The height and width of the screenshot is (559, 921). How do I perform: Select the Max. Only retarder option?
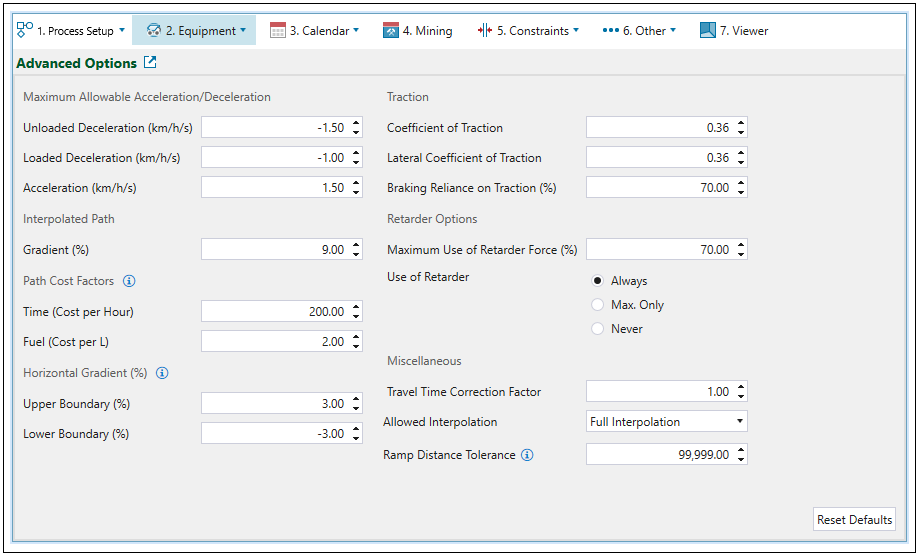pyautogui.click(x=598, y=305)
